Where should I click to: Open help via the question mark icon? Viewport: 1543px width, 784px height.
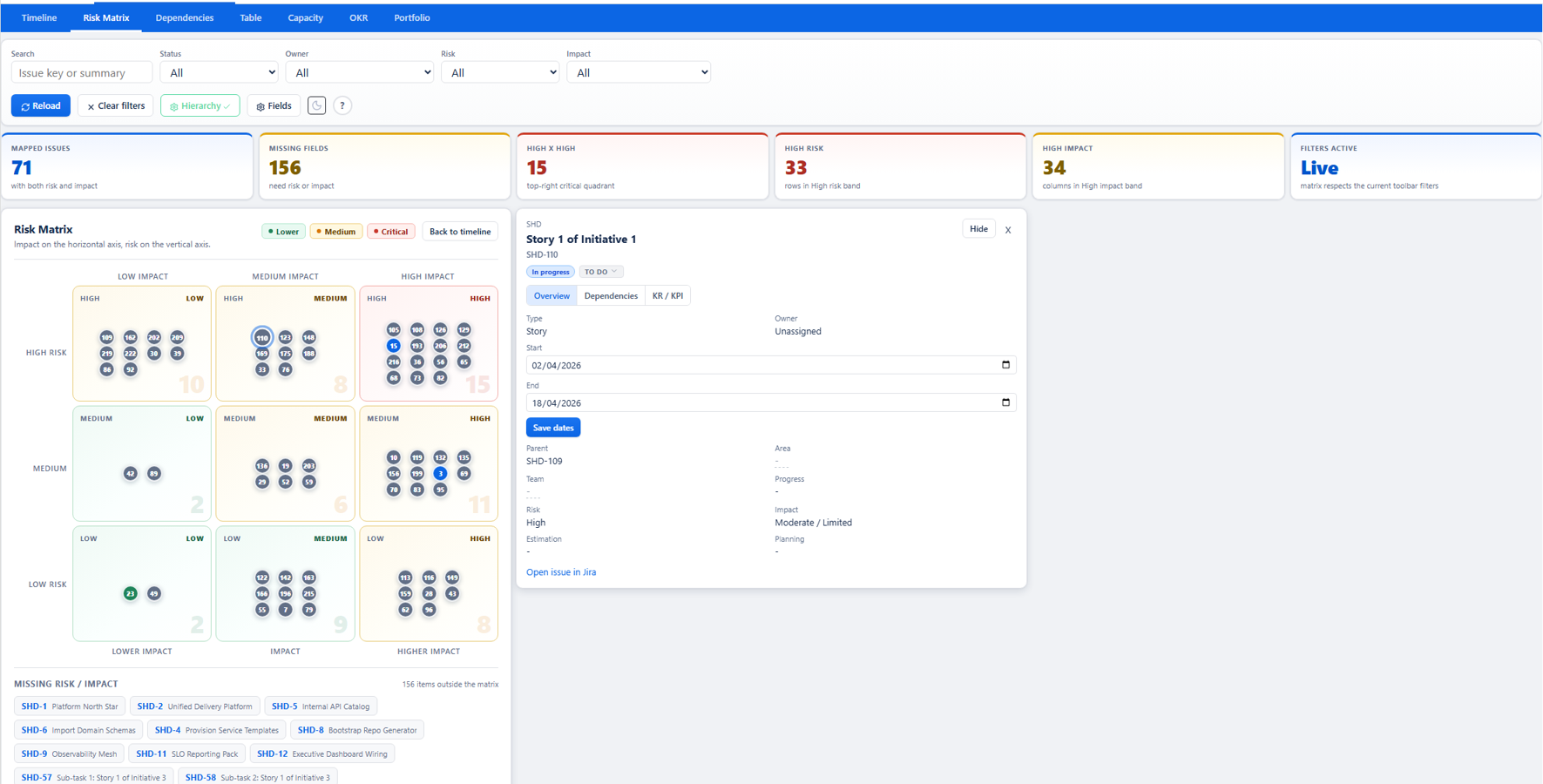tap(342, 105)
